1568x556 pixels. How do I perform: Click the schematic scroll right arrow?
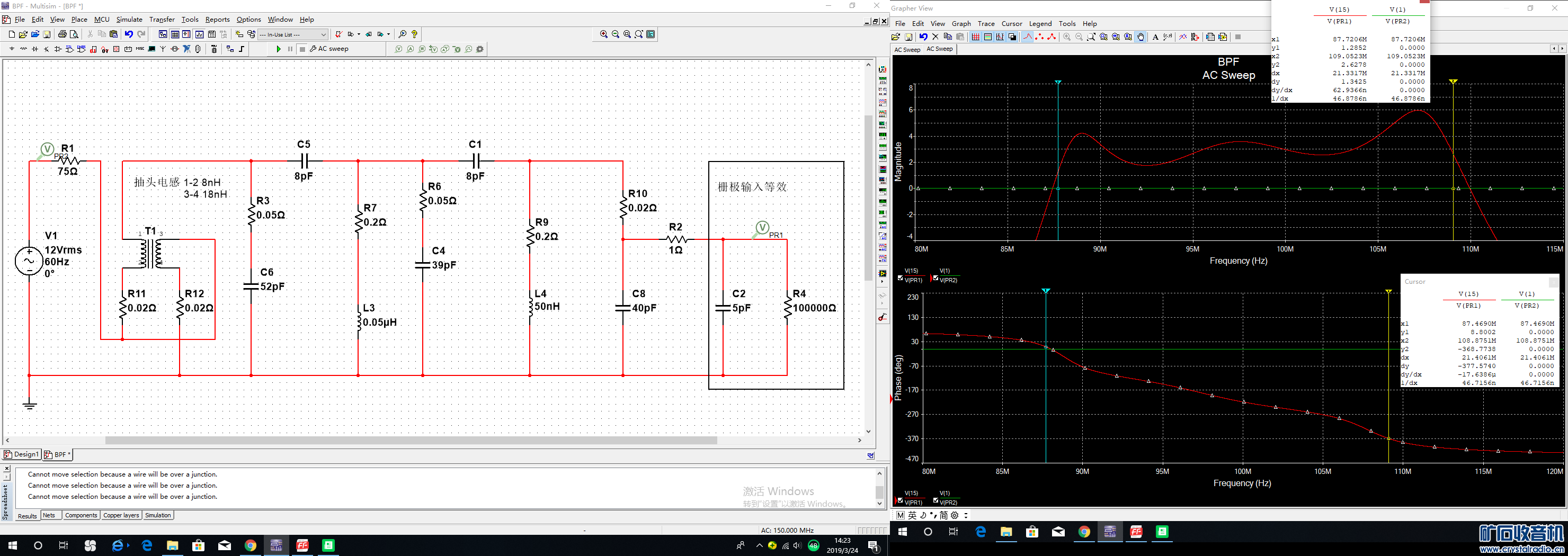(859, 440)
